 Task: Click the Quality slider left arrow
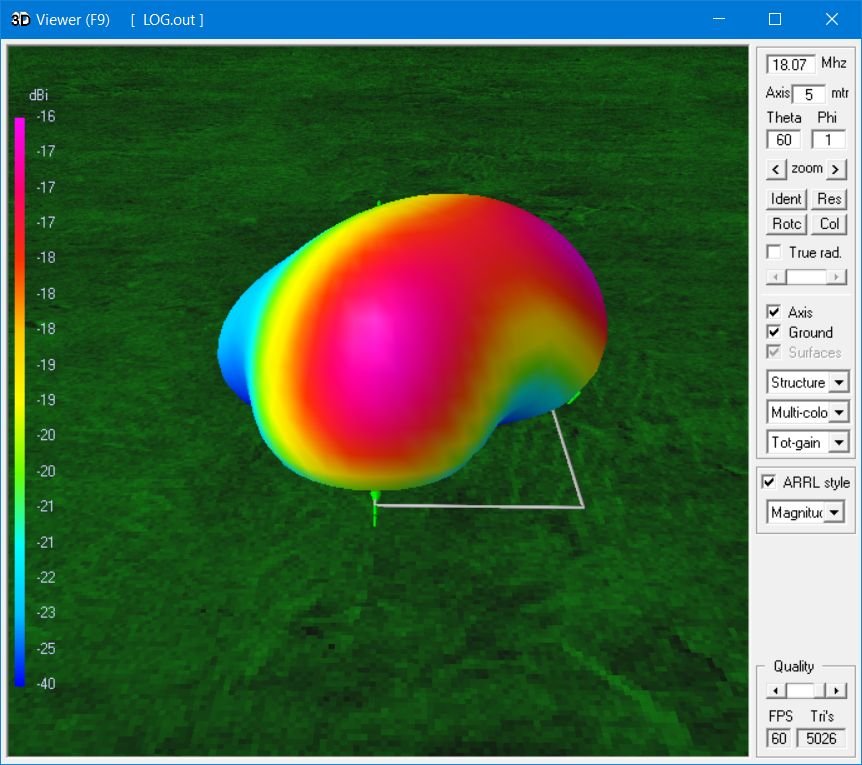[x=775, y=691]
